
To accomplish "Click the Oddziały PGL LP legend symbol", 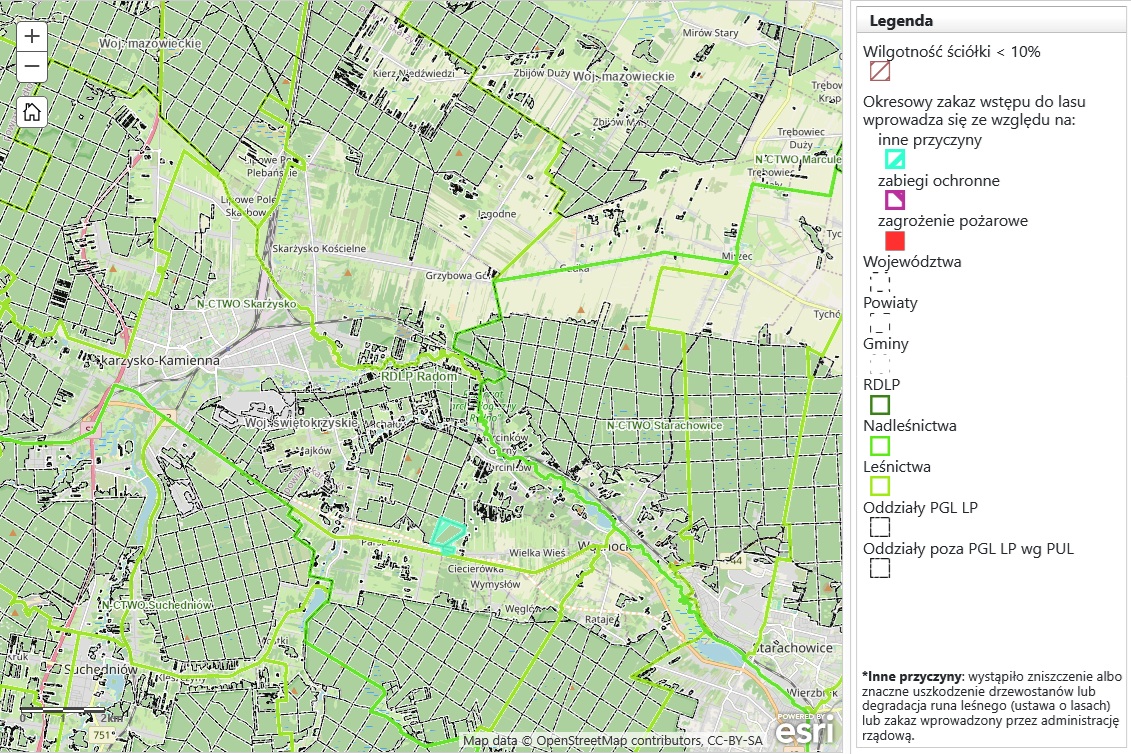I will 880,527.
